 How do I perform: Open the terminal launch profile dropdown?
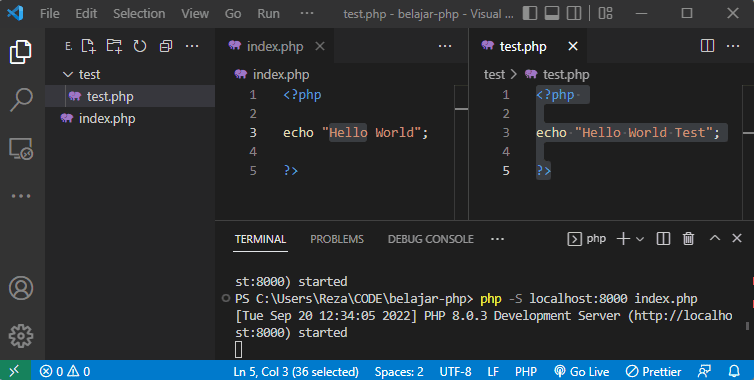coord(640,239)
